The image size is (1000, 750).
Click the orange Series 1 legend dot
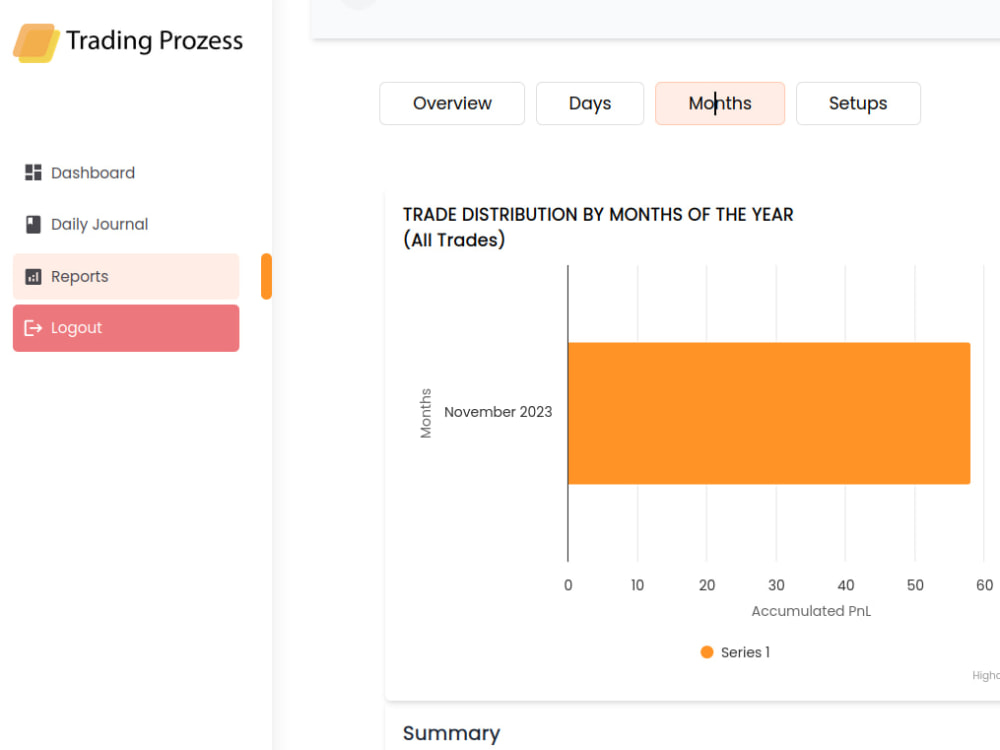(707, 652)
